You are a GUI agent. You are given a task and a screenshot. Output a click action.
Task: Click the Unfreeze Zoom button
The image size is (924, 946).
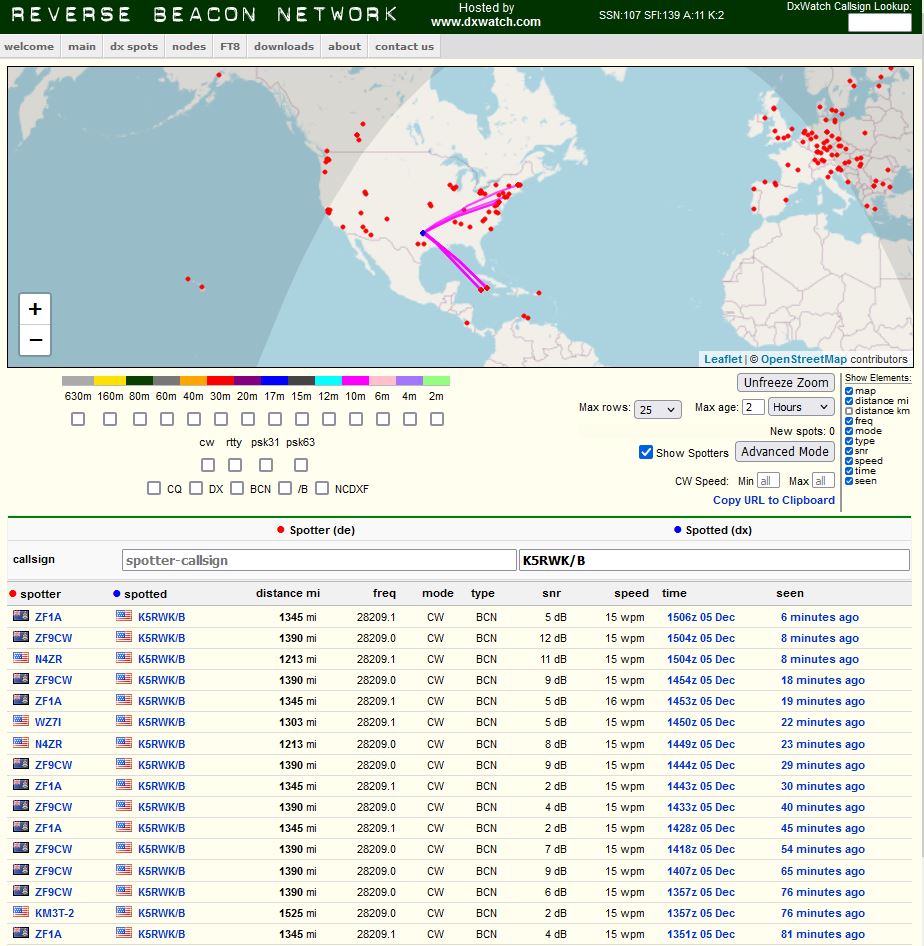click(x=786, y=383)
